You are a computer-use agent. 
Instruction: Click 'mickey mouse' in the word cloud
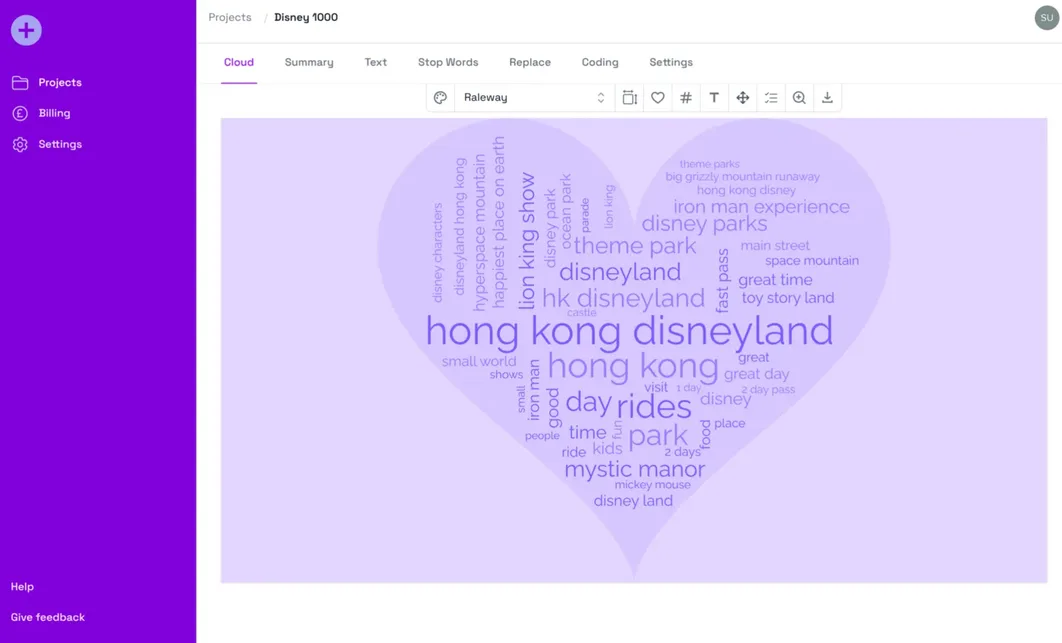pyautogui.click(x=652, y=485)
